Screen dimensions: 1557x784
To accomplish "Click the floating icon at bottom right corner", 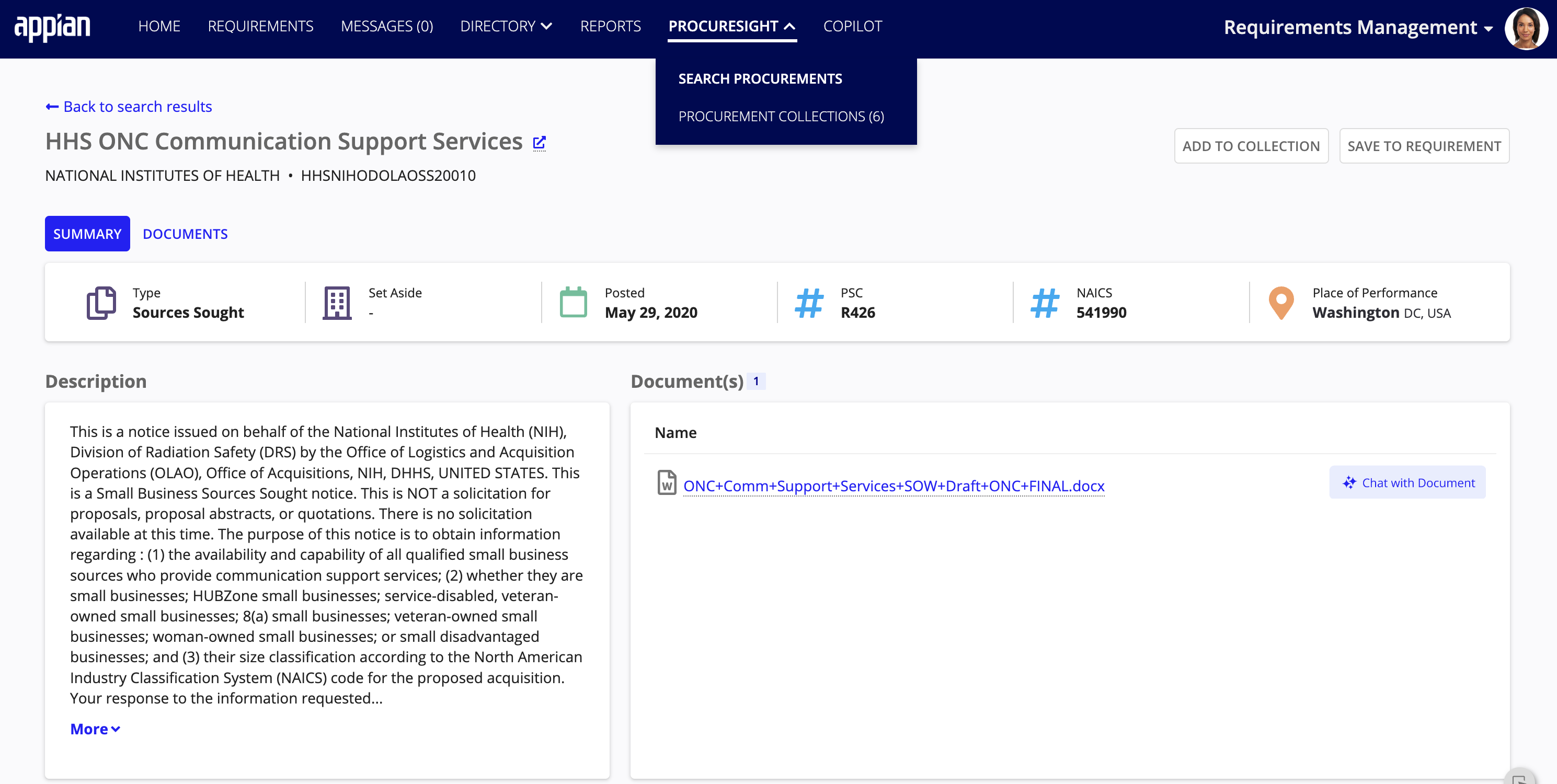I will pyautogui.click(x=1519, y=777).
